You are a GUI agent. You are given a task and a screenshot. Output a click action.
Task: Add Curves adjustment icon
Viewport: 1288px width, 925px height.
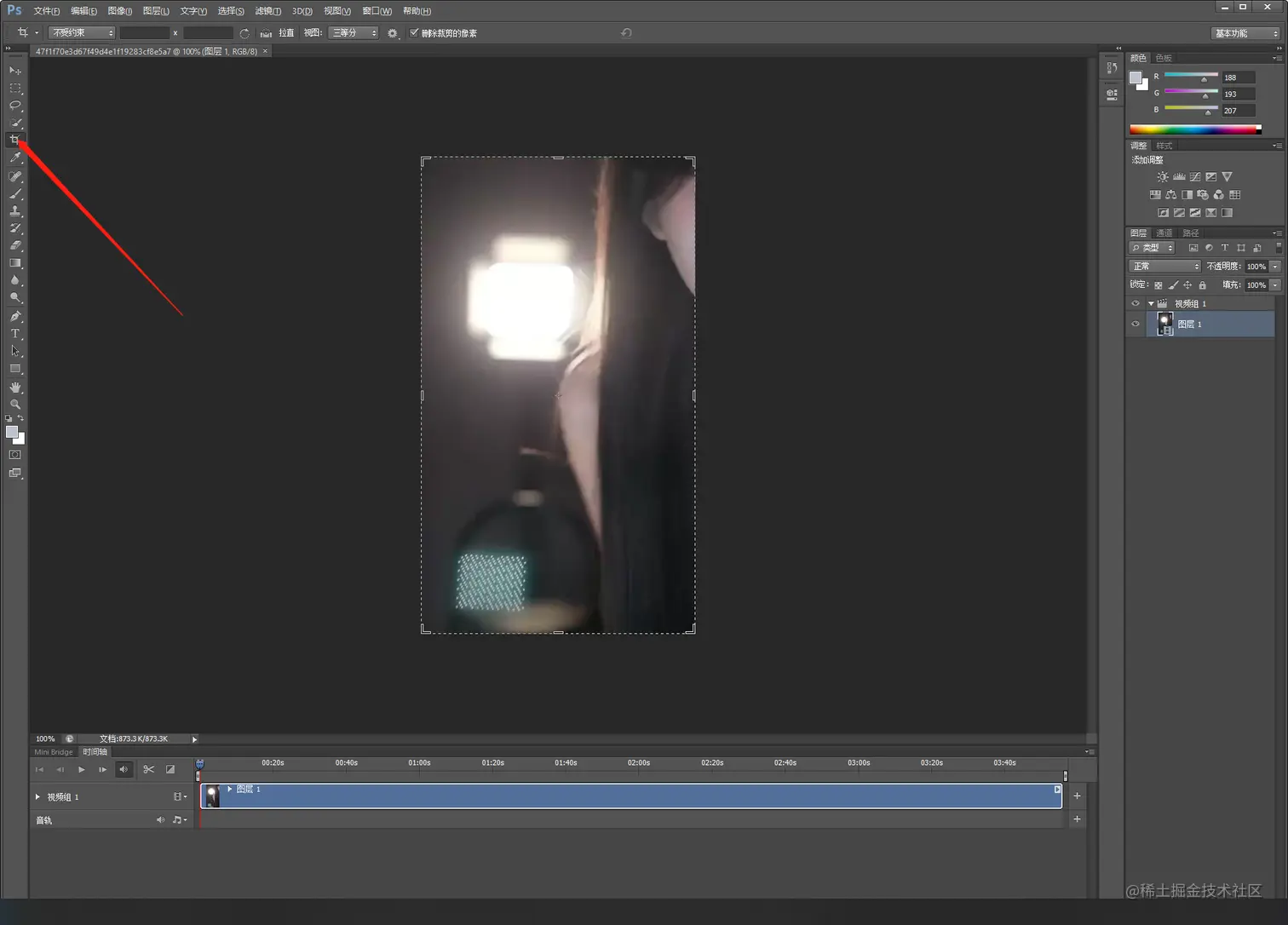tap(1195, 177)
